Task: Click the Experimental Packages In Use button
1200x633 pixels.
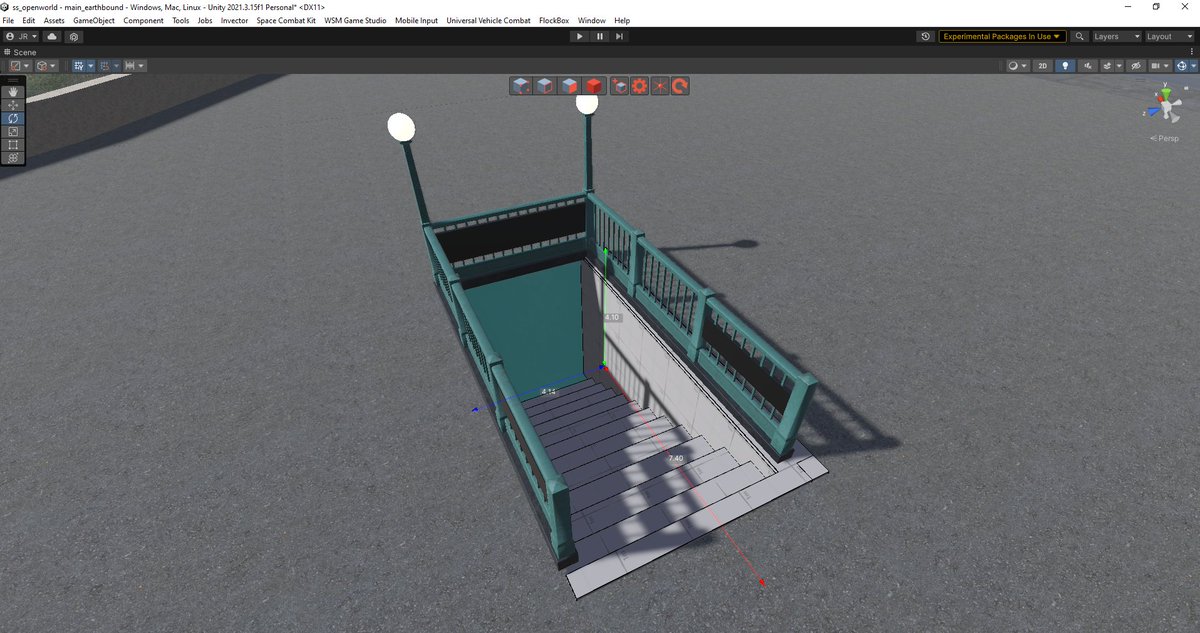Action: [x=1003, y=36]
